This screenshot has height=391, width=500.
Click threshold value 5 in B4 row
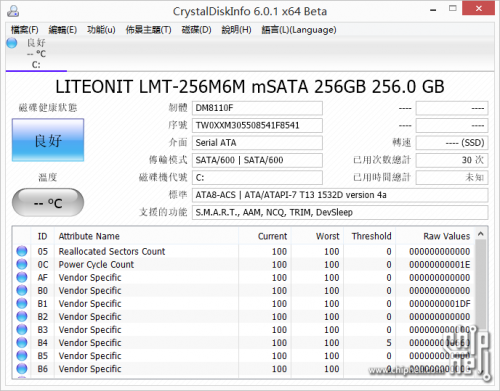click(389, 343)
